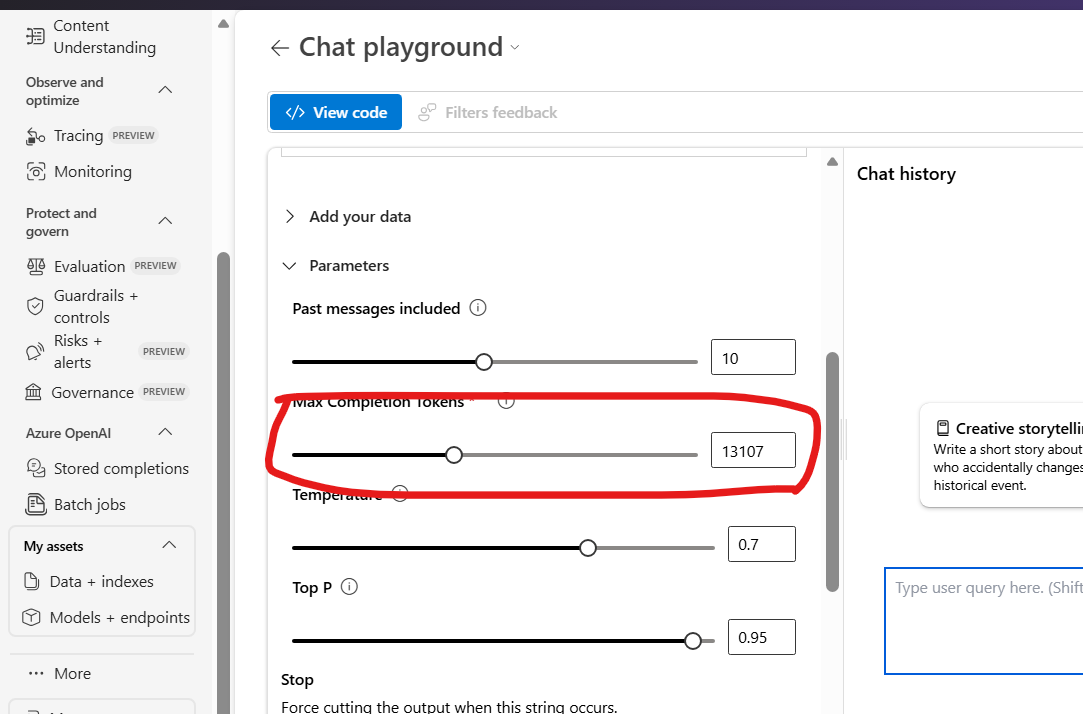This screenshot has height=714, width=1083.
Task: Click the PREVIEW badge beside Governance
Action: click(164, 392)
